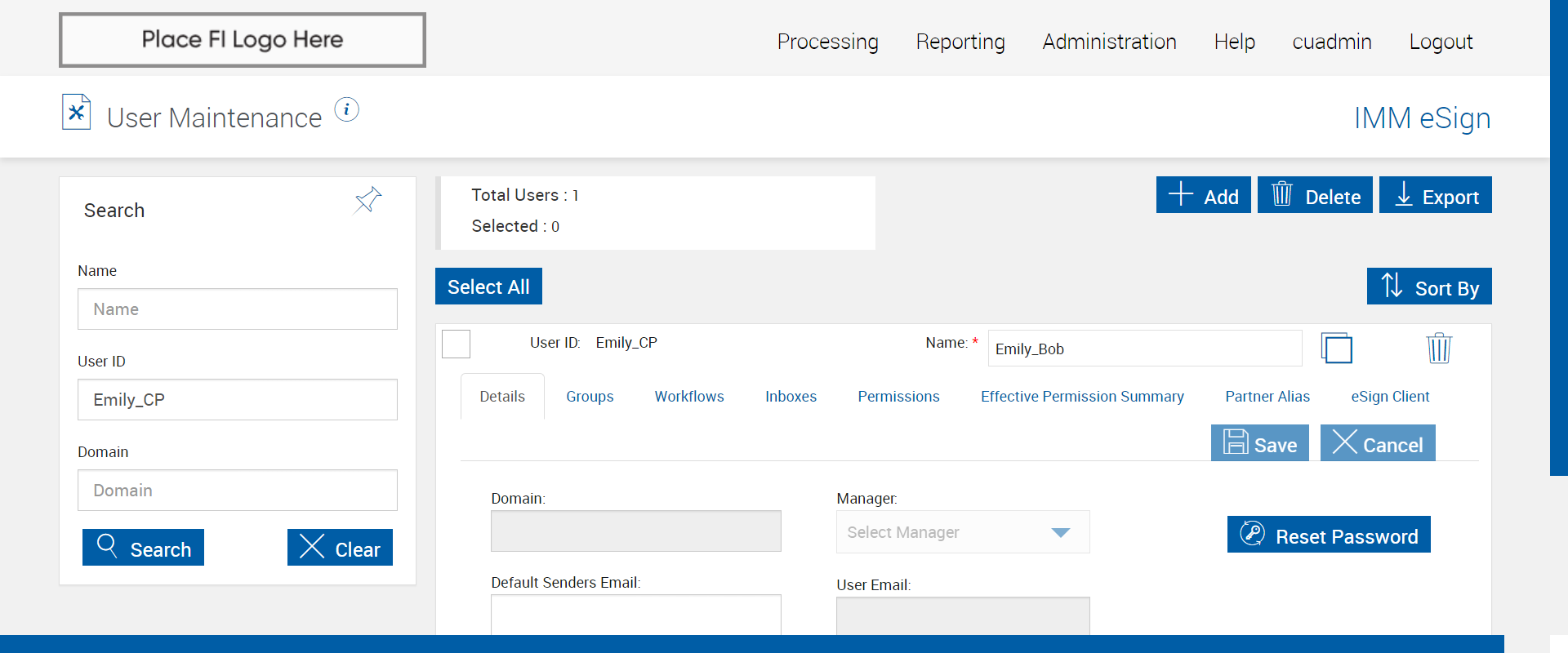Open the Reporting menu
The width and height of the screenshot is (1568, 653).
coord(960,42)
